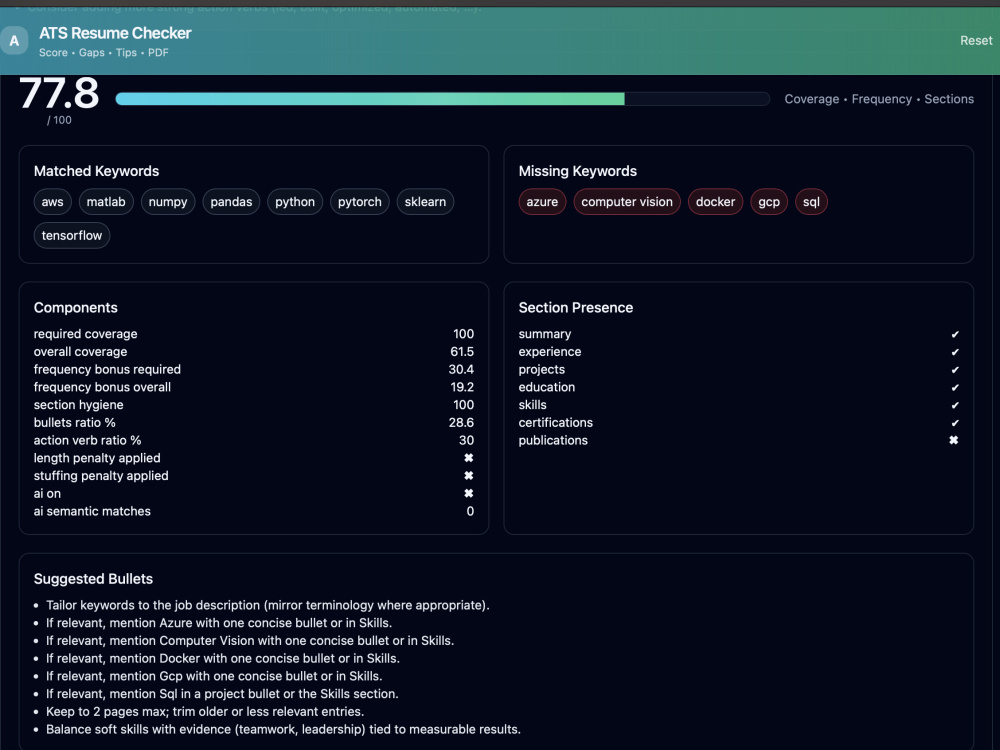The width and height of the screenshot is (1000, 750).
Task: Click the sql missing keyword chip
Action: coord(811,202)
